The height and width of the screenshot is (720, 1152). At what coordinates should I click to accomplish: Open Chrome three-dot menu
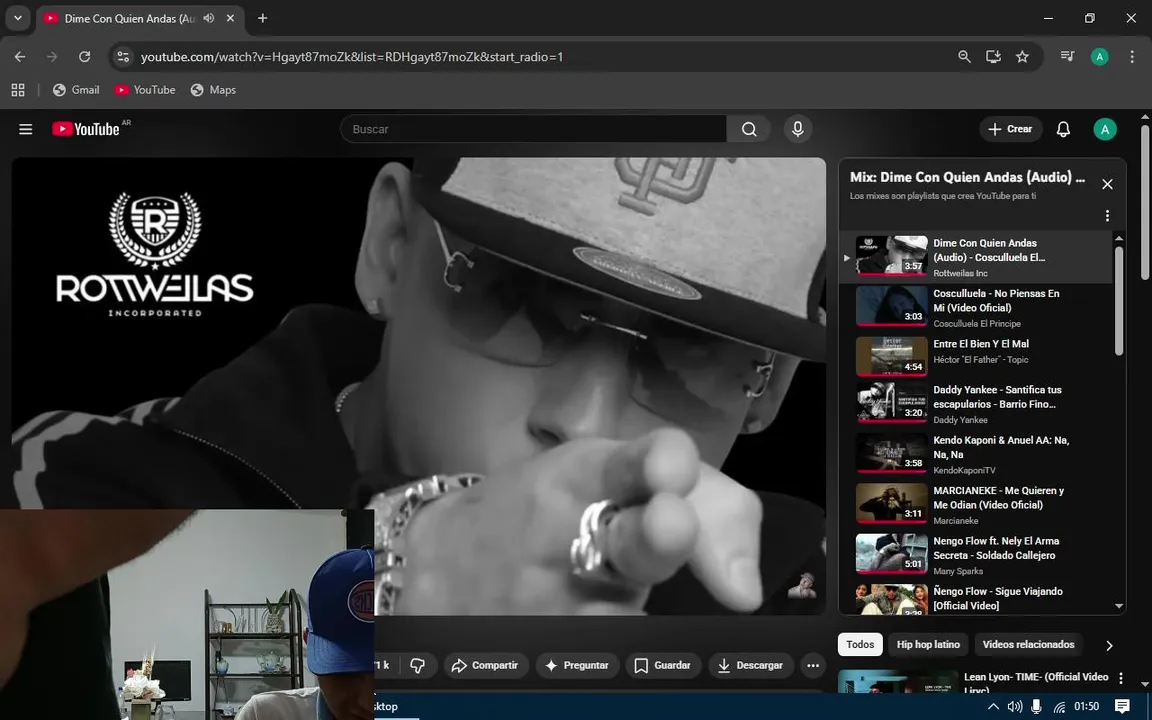coord(1131,57)
